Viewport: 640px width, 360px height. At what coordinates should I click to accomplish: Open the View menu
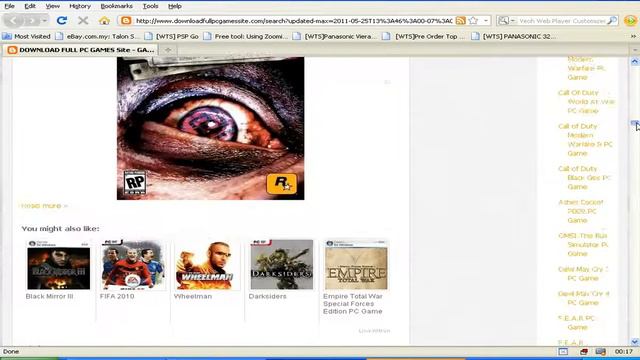[x=52, y=6]
